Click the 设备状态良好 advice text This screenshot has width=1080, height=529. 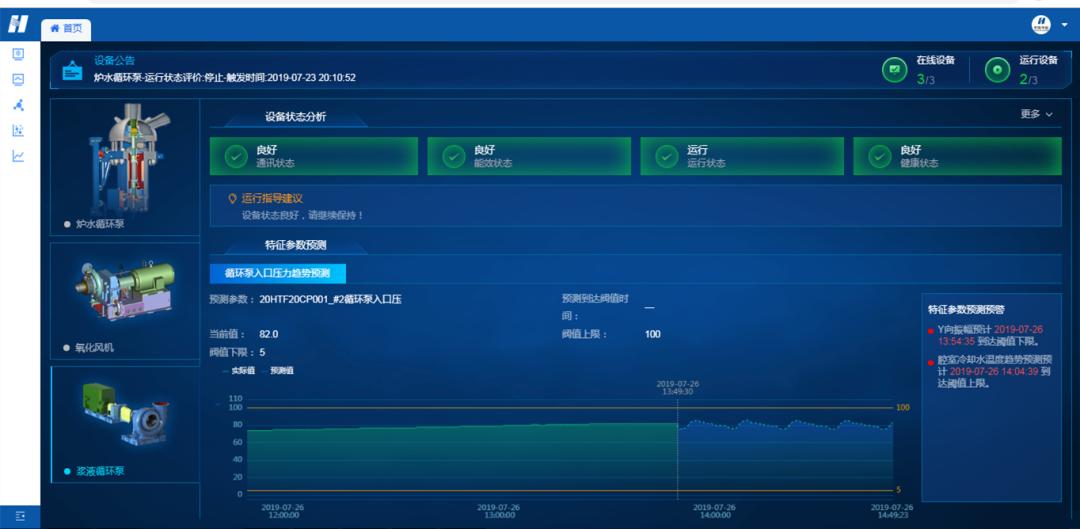pos(302,215)
